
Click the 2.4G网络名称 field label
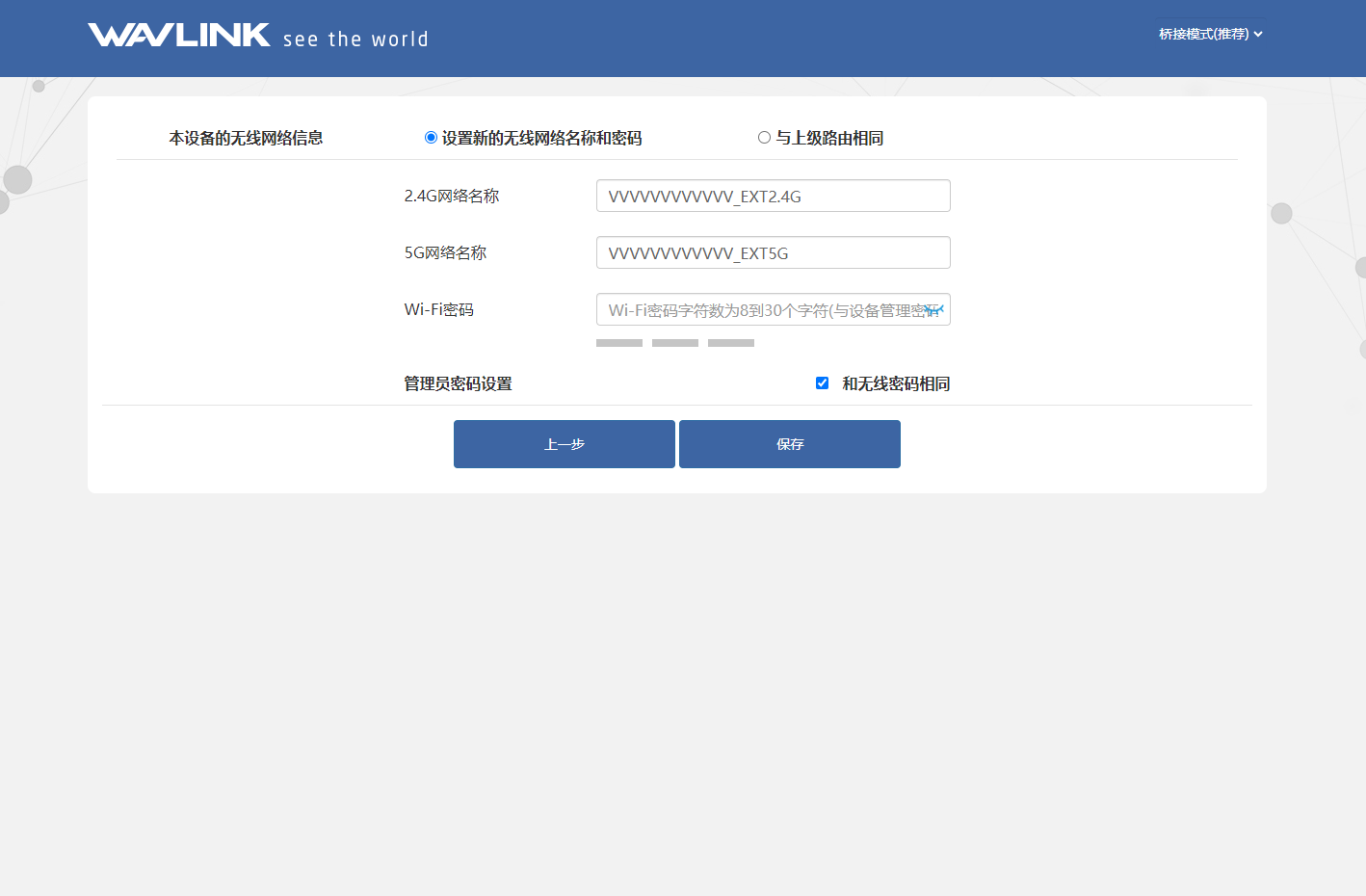point(451,196)
